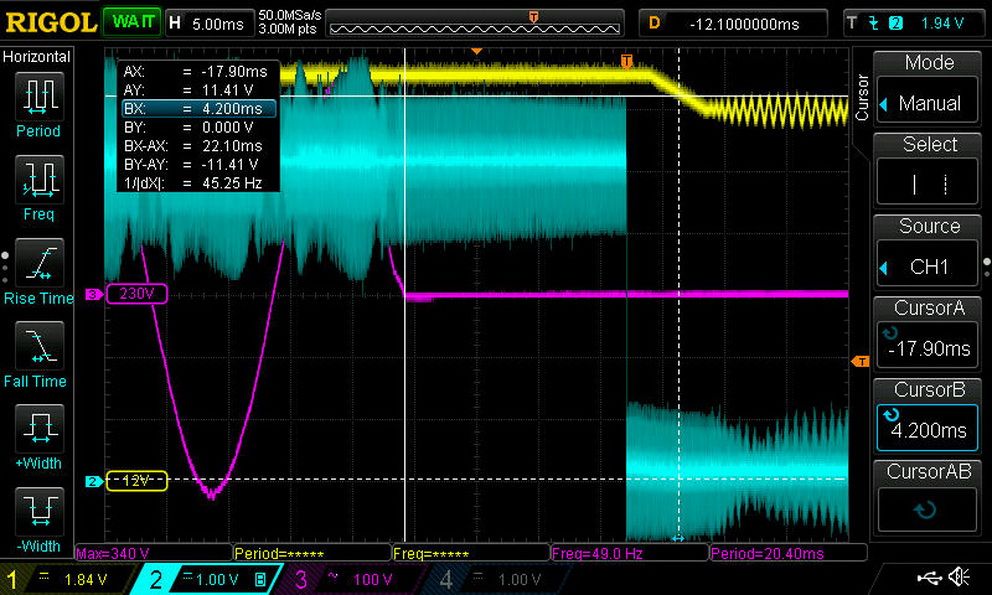The width and height of the screenshot is (992, 595).
Task: Click the USB connection status icon
Action: 929,577
